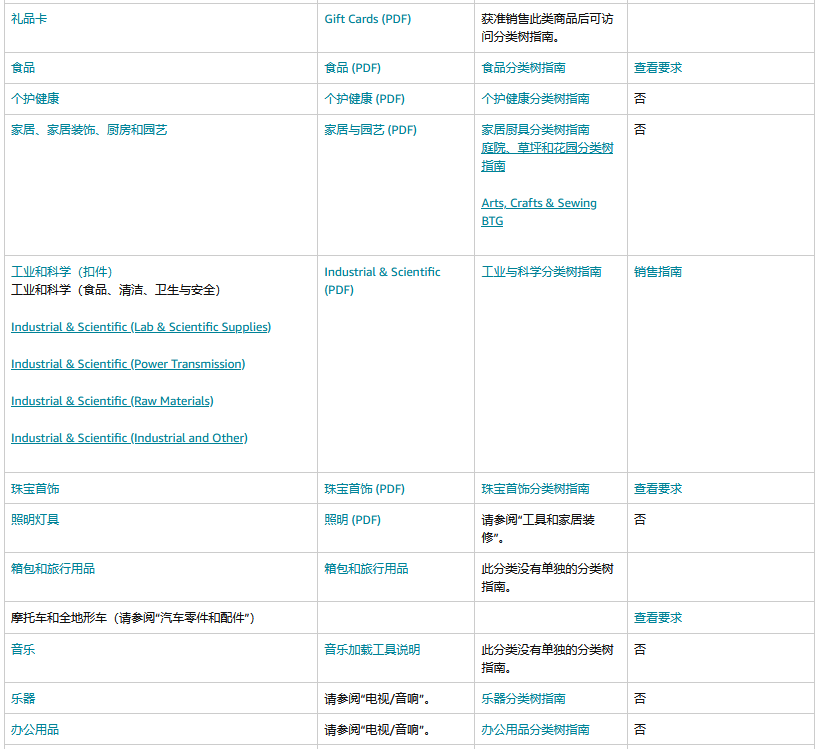Screen dimensions: 819x749
Task: Open Arts, Crafts & Sewing BTG link
Action: 539,212
